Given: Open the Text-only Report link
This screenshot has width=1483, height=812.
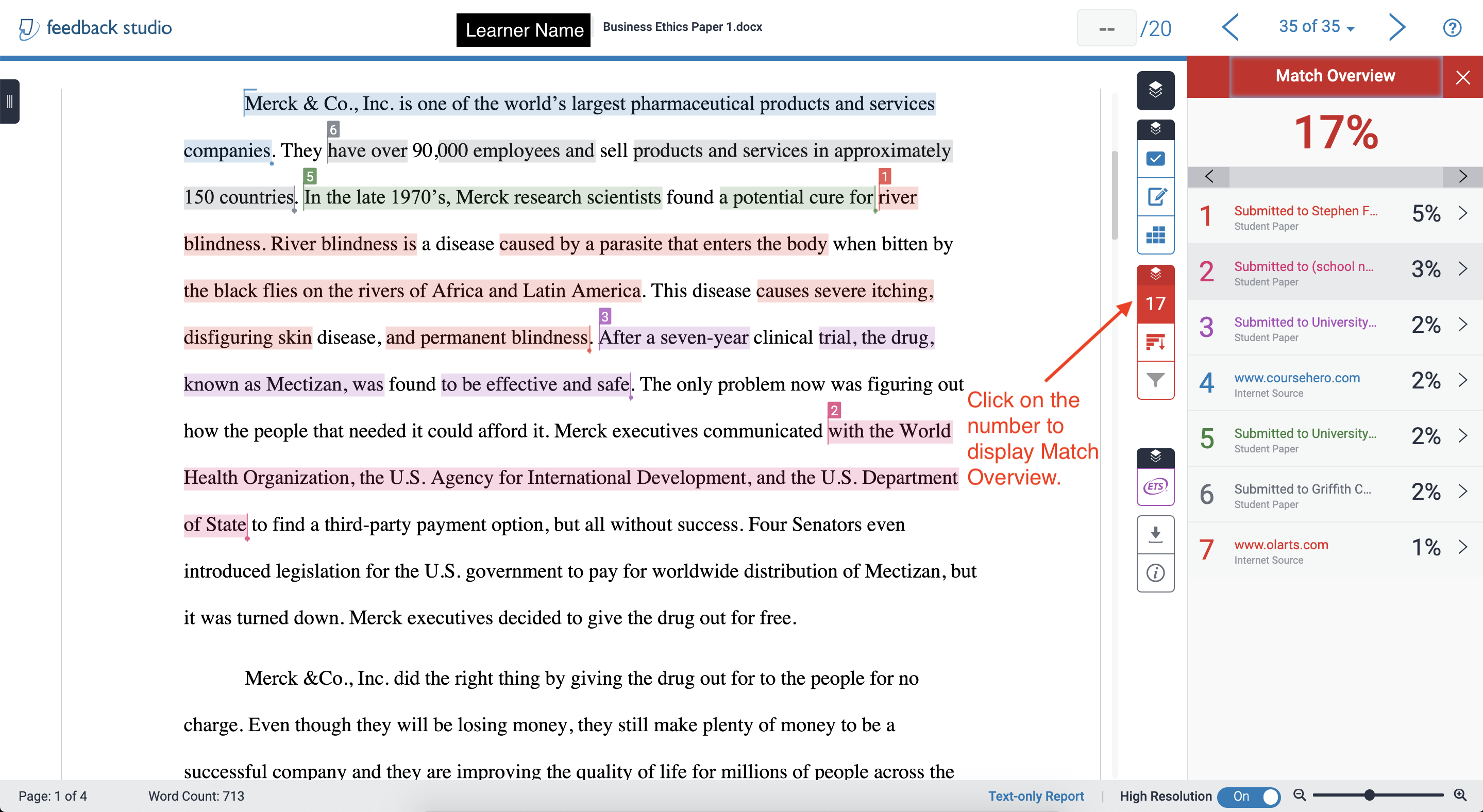Looking at the screenshot, I should click(1036, 796).
